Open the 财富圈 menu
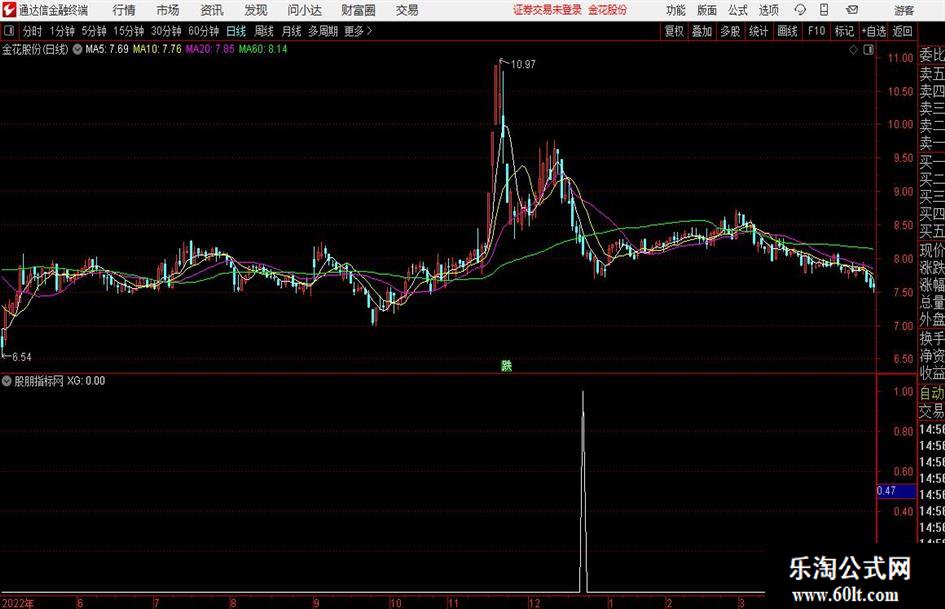Viewport: 945px width, 609px height. (x=358, y=10)
